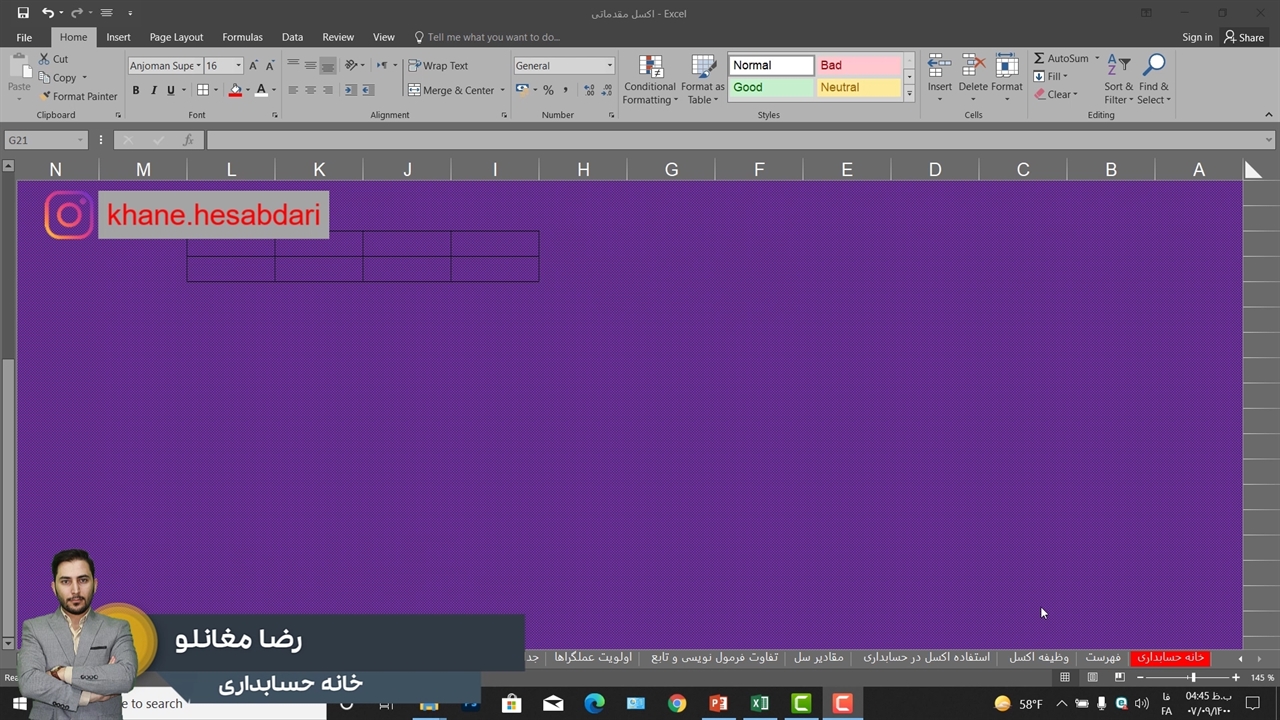1280x720 pixels.
Task: Click the AutoSum sigma icon
Action: tap(1039, 59)
